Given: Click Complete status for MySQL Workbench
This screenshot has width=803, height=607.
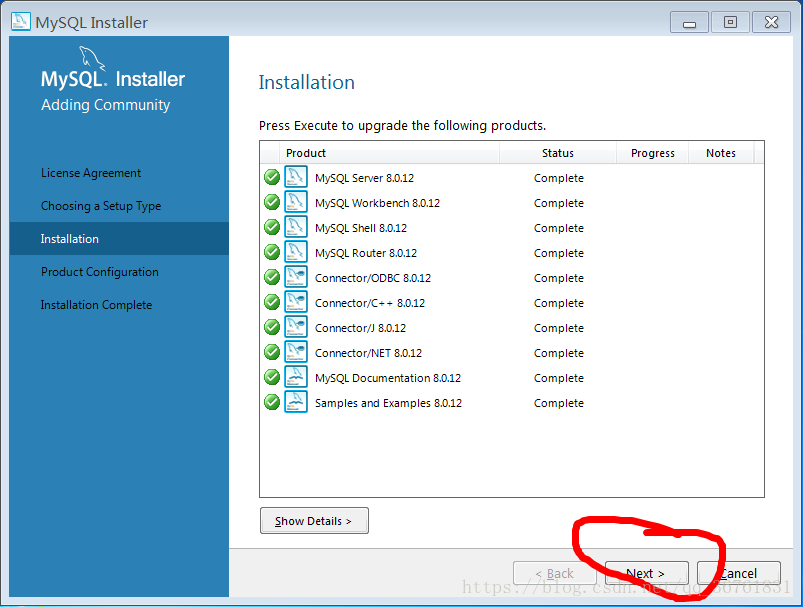Looking at the screenshot, I should [559, 203].
